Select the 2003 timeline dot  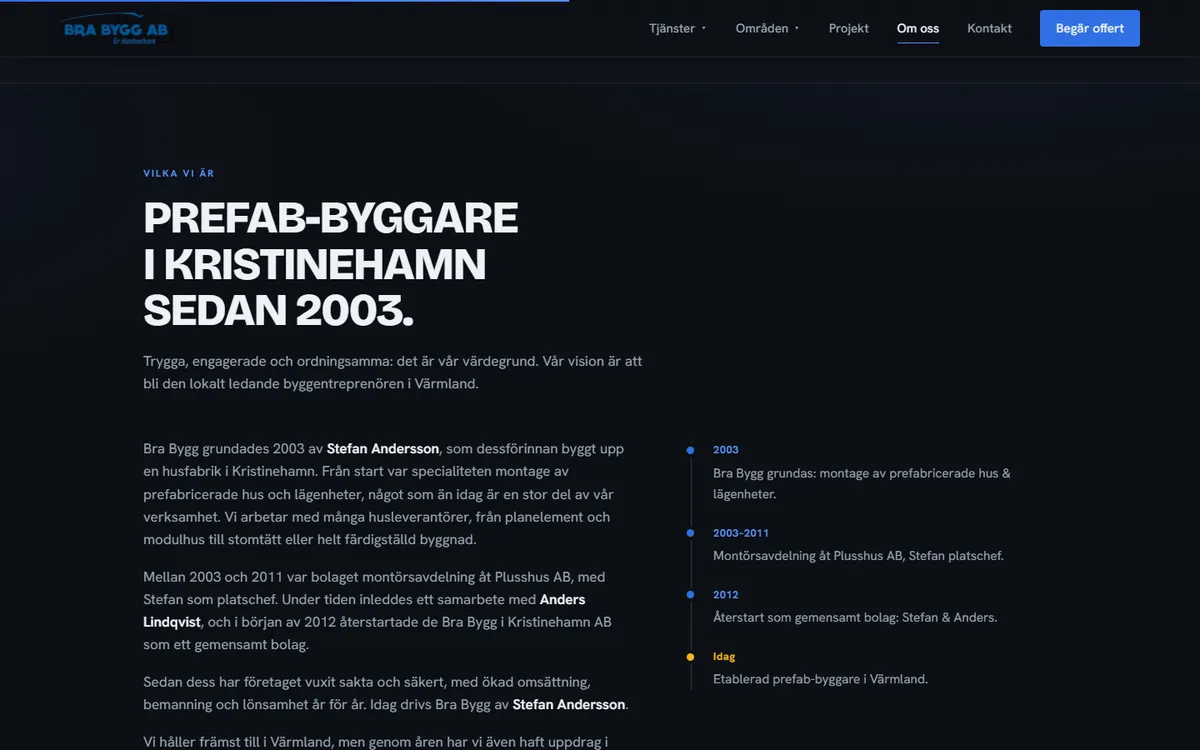click(690, 450)
